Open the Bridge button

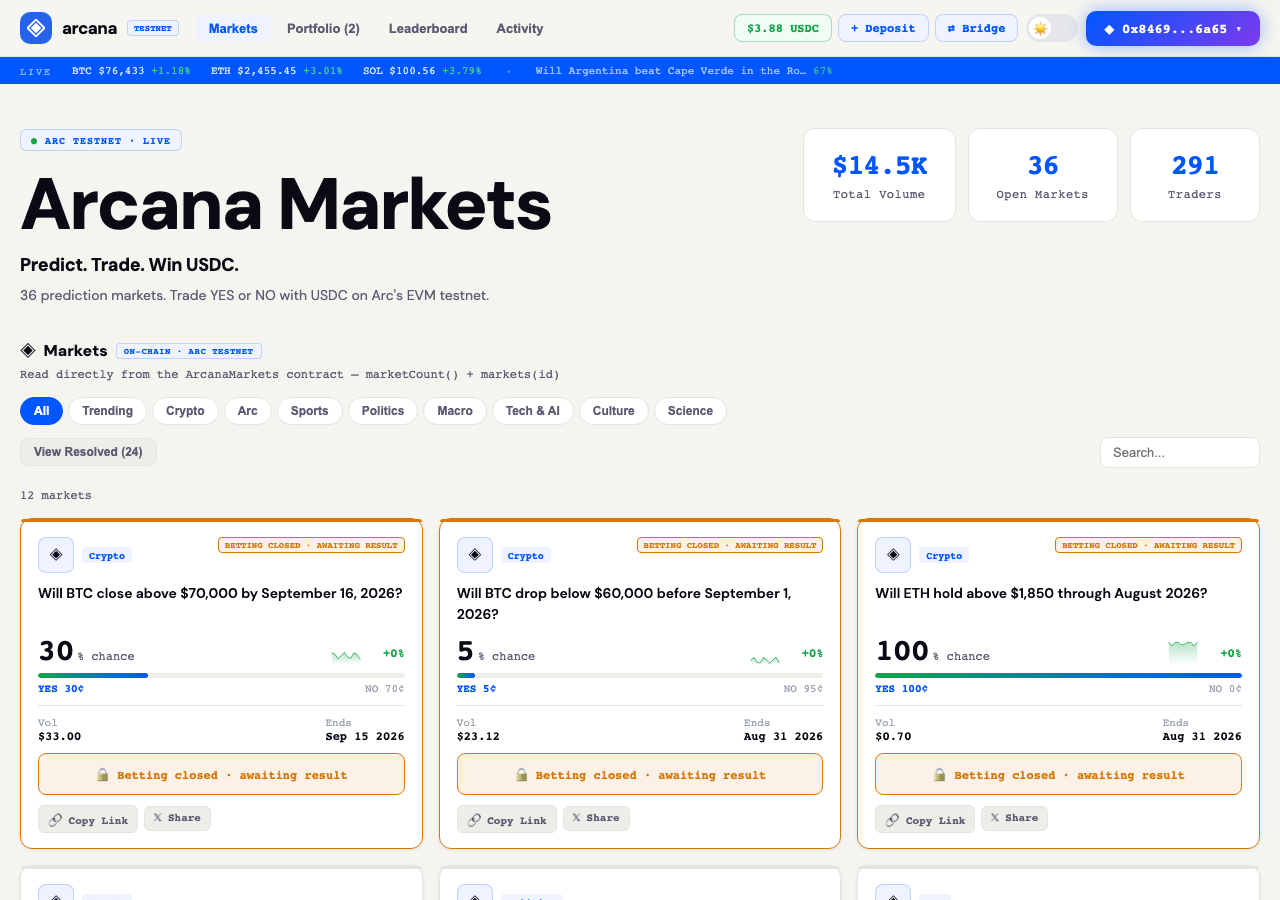click(x=976, y=28)
